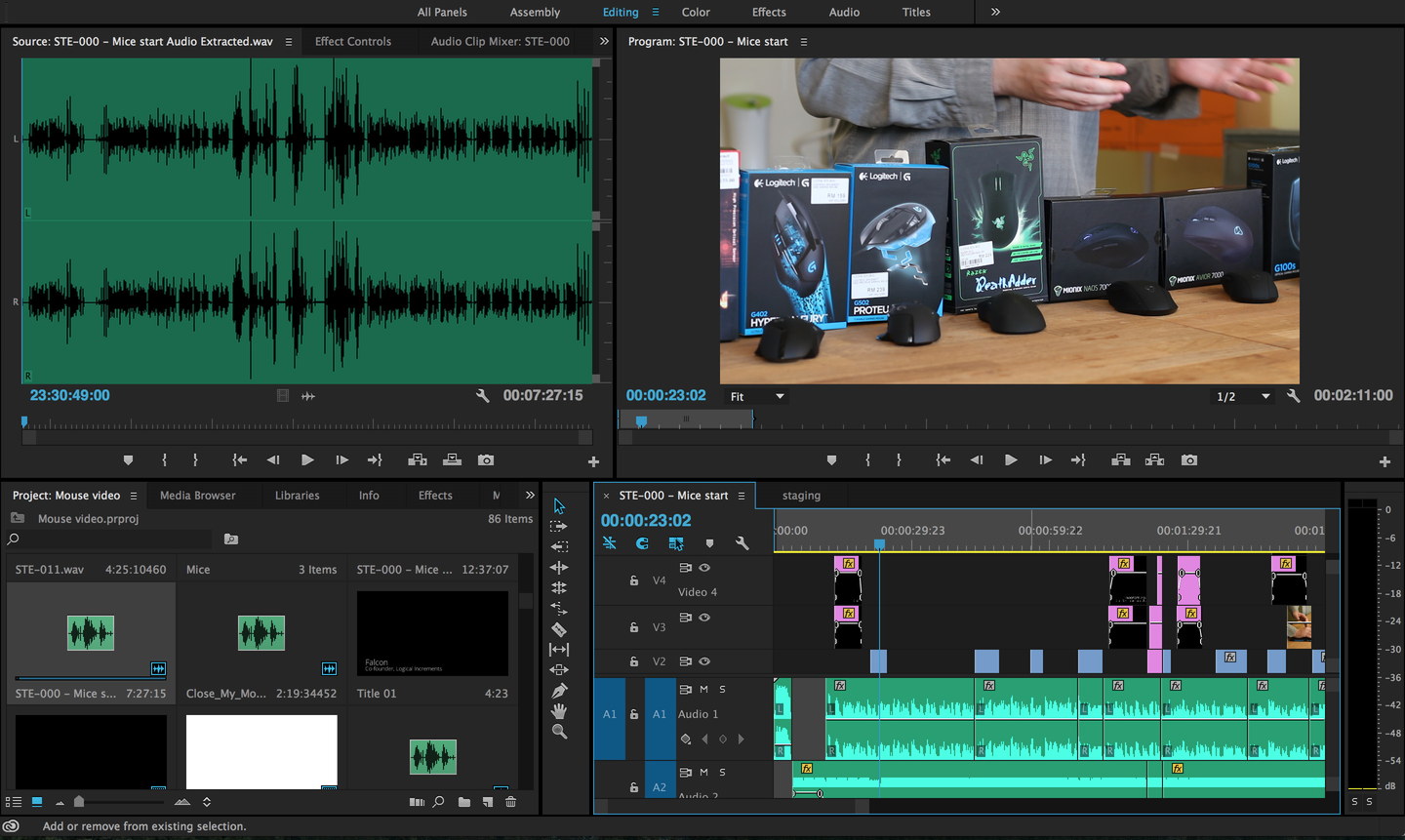Mute Audio 1 track with M
Screen dimensions: 1405x840
click(703, 689)
